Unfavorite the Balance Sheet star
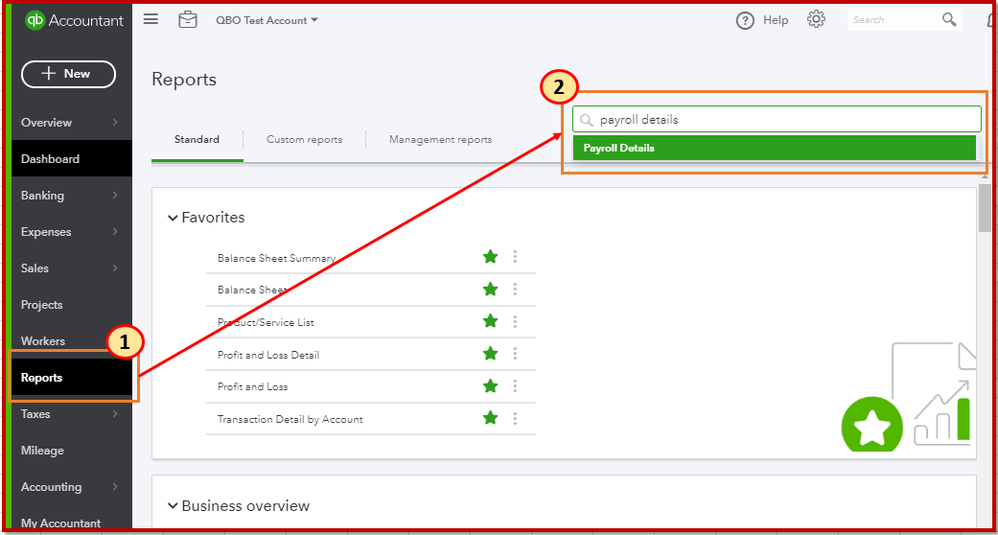The height and width of the screenshot is (535, 998). 490,289
